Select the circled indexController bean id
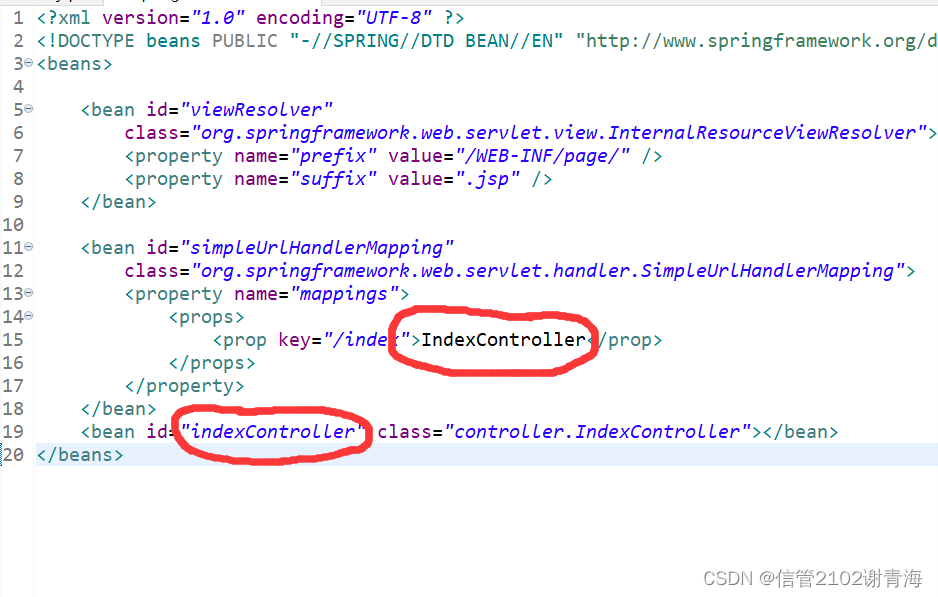938x597 pixels. [x=270, y=431]
